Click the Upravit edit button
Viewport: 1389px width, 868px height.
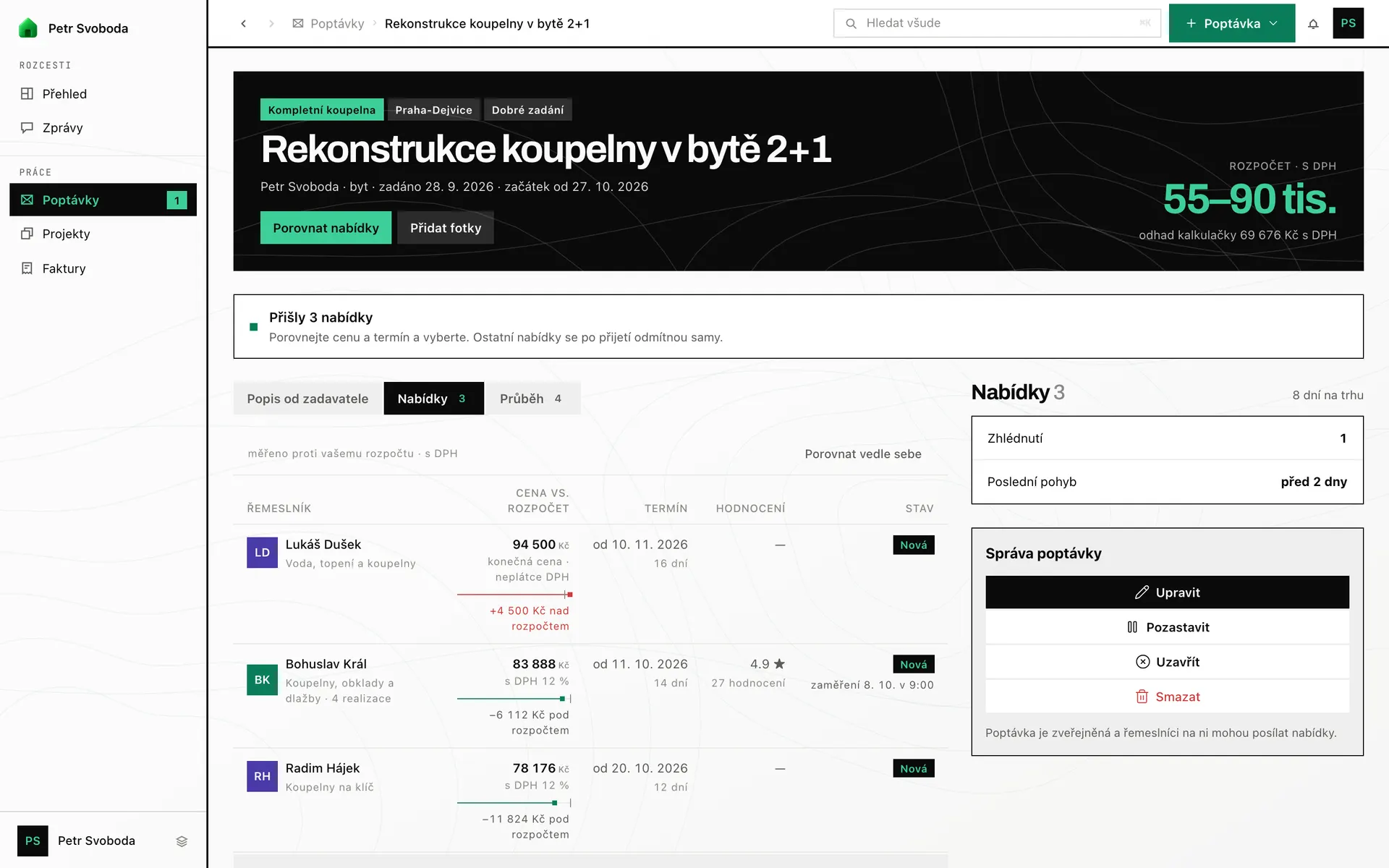(1167, 592)
